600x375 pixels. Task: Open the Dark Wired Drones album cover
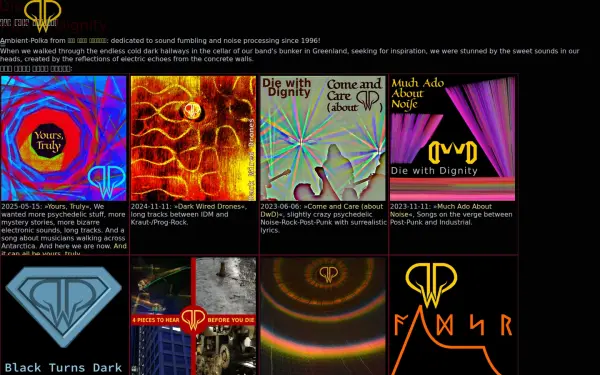193,138
